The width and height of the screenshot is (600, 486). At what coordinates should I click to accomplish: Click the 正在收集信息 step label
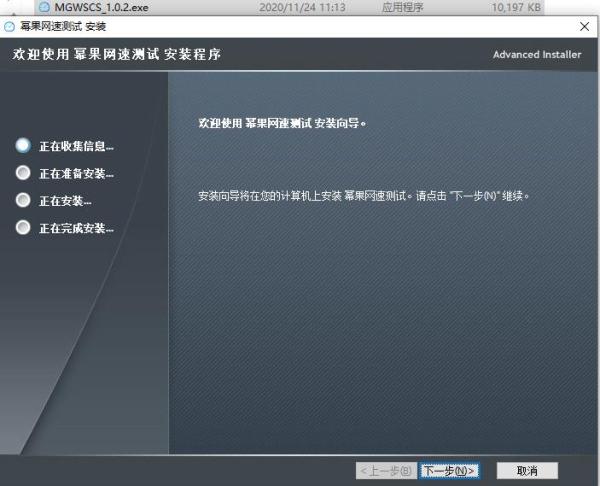(x=76, y=146)
